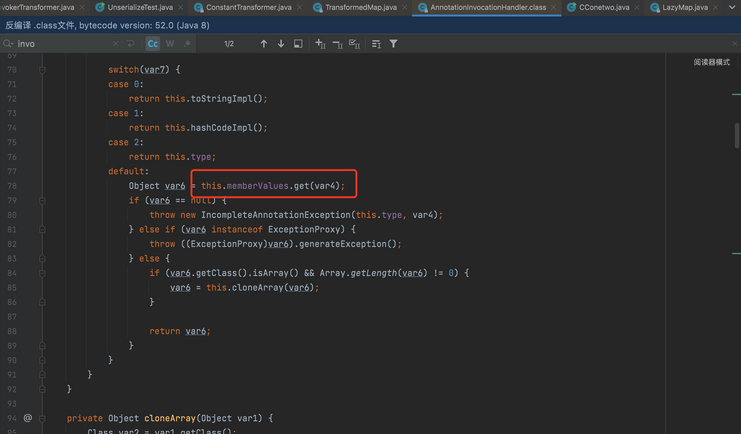Screen dimensions: 741x434
Task: Collapse cloneArray method at line 94
Action: click(x=42, y=418)
